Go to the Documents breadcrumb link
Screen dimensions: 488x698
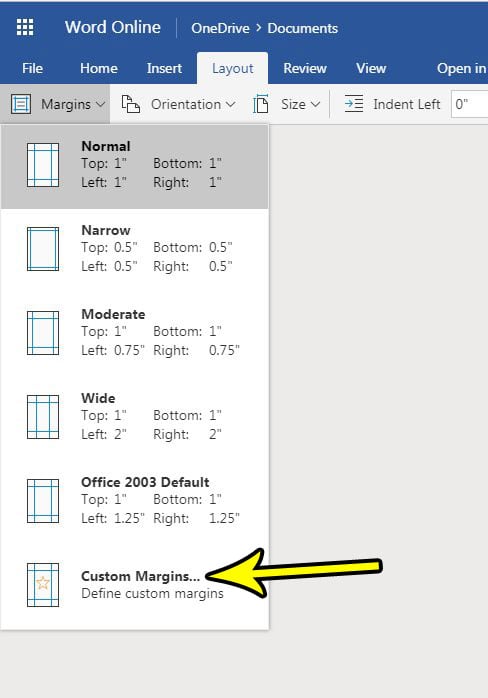pos(303,28)
